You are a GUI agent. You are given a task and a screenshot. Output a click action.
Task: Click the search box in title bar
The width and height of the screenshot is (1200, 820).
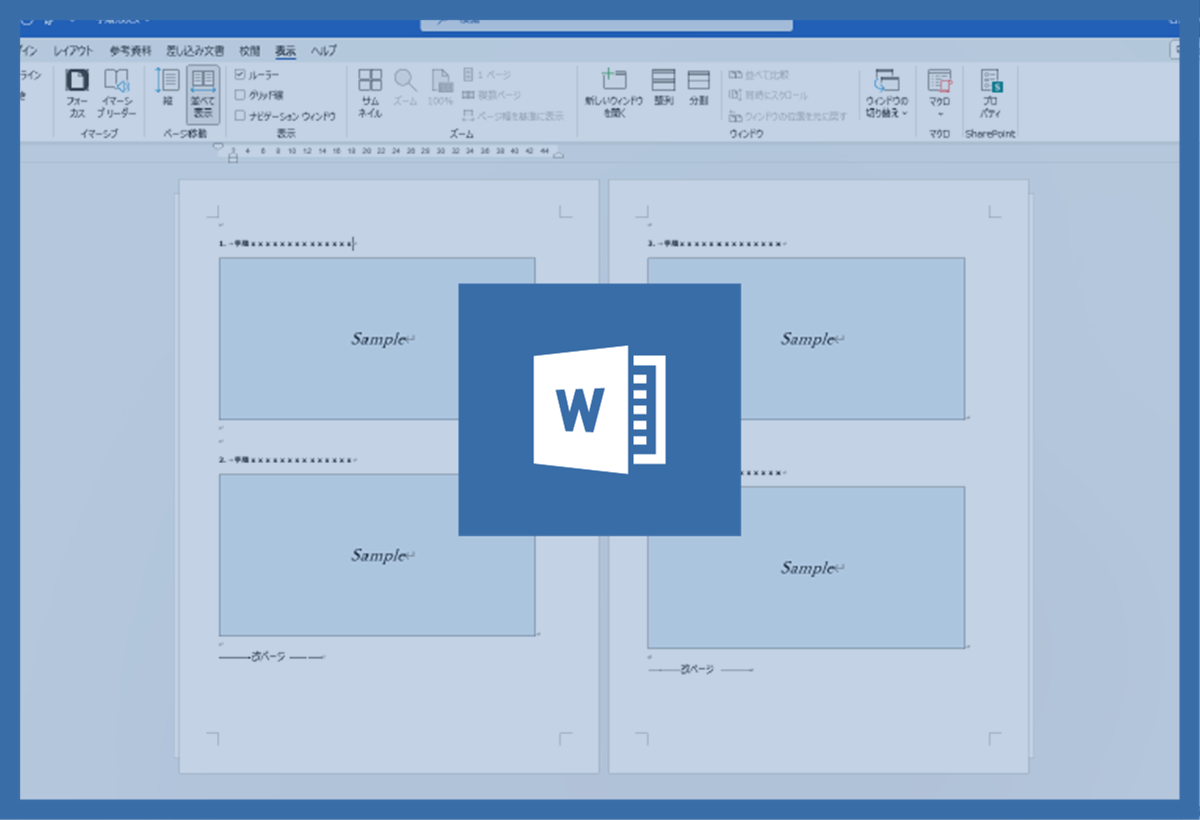(x=606, y=22)
